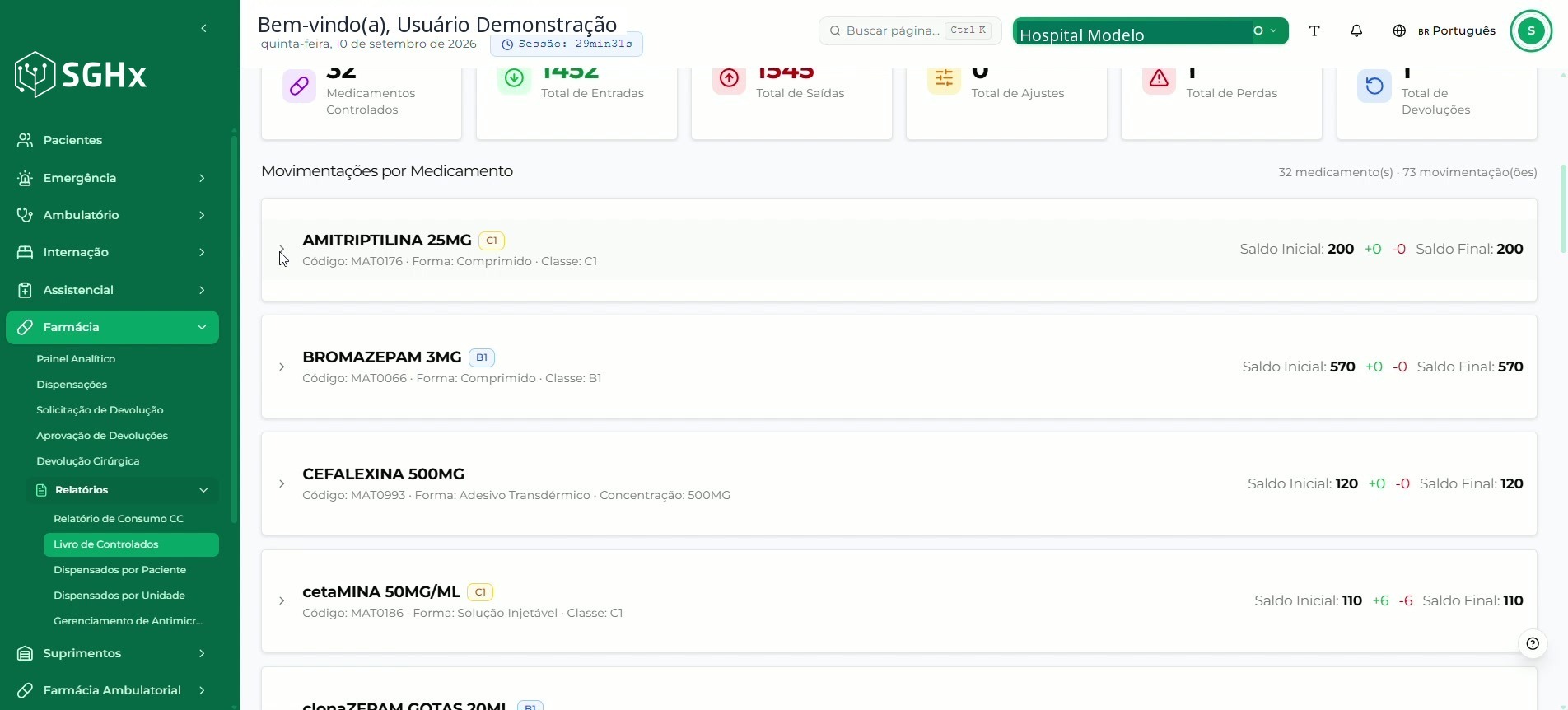Open the Hospital Modelo dropdown
Image resolution: width=1568 pixels, height=710 pixels.
(x=1150, y=31)
